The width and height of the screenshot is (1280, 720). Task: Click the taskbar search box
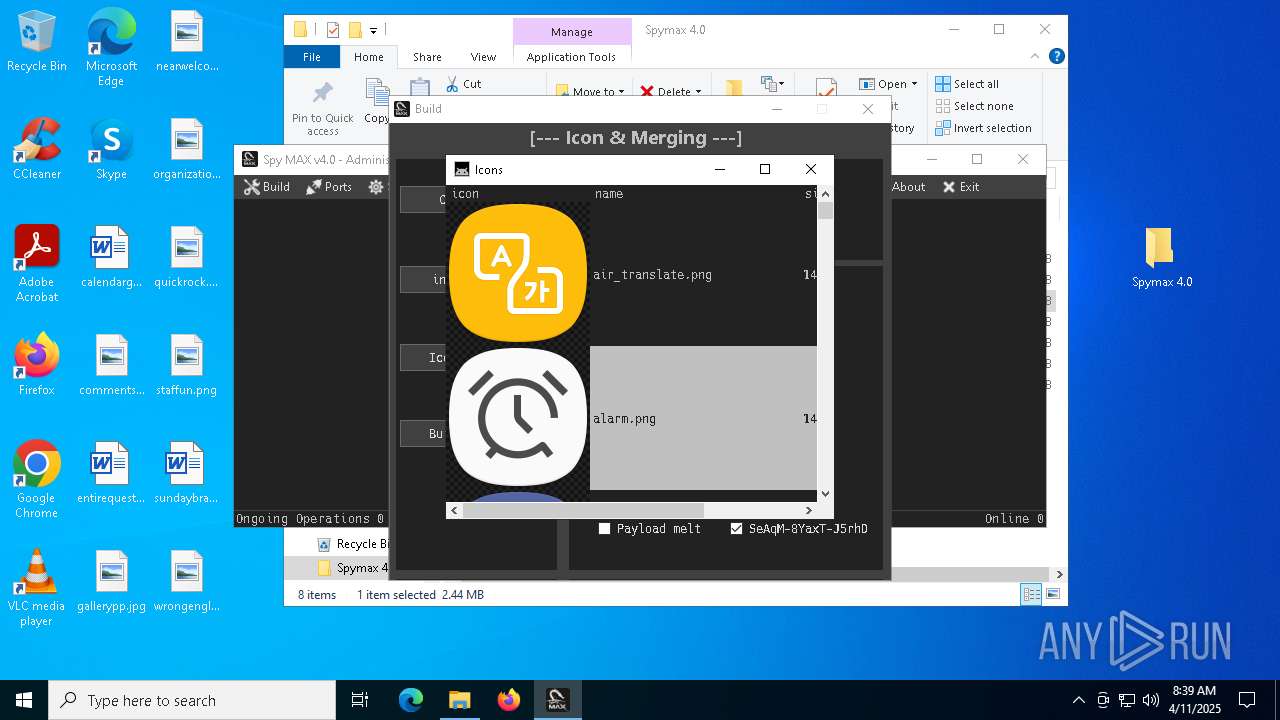pyautogui.click(x=192, y=700)
